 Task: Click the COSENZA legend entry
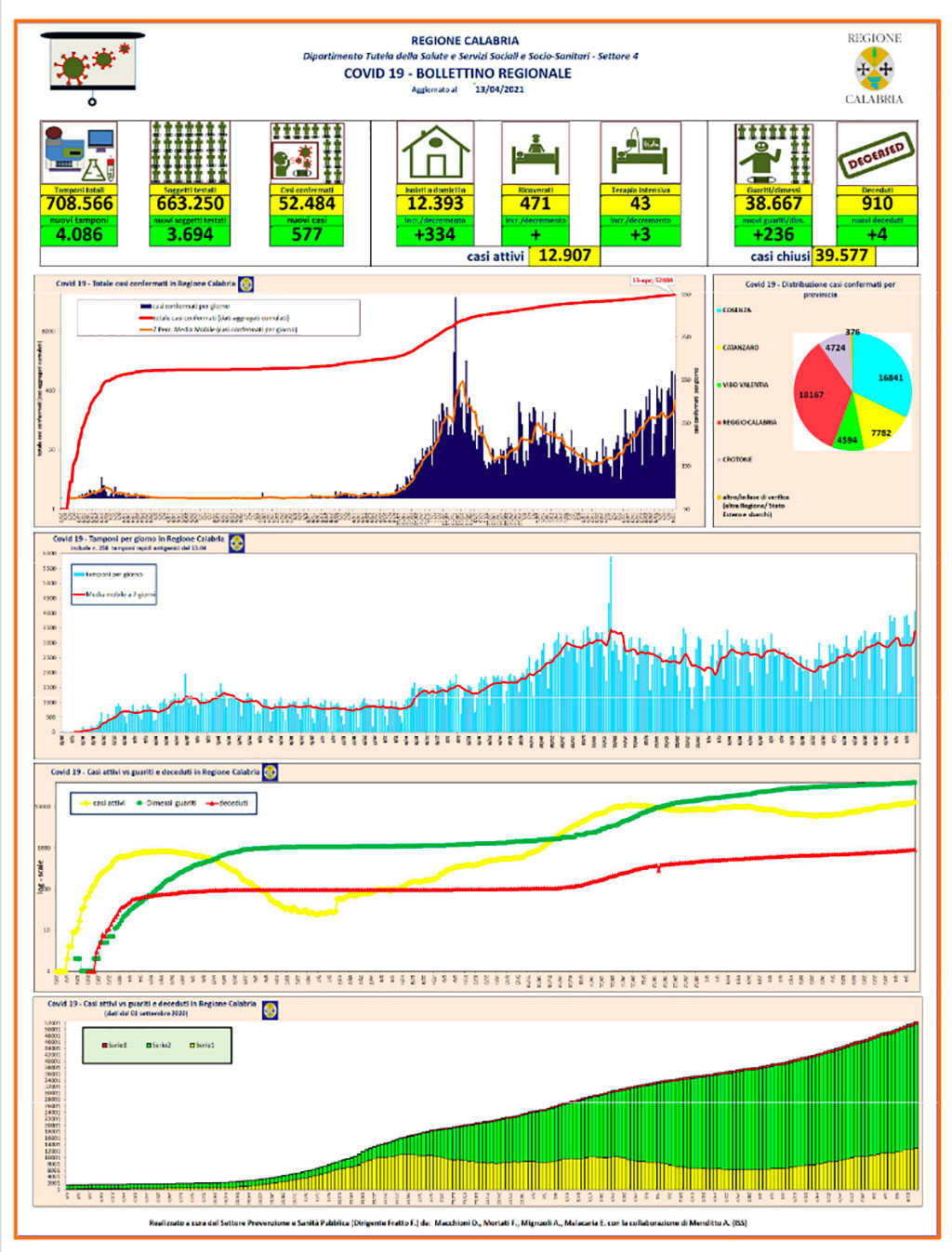[734, 310]
